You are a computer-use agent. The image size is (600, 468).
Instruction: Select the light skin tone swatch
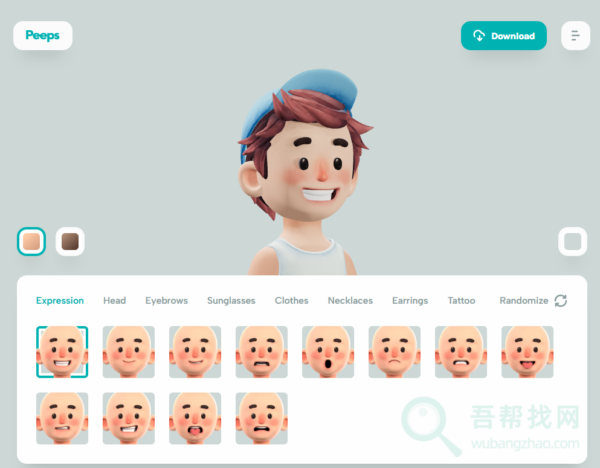point(31,241)
